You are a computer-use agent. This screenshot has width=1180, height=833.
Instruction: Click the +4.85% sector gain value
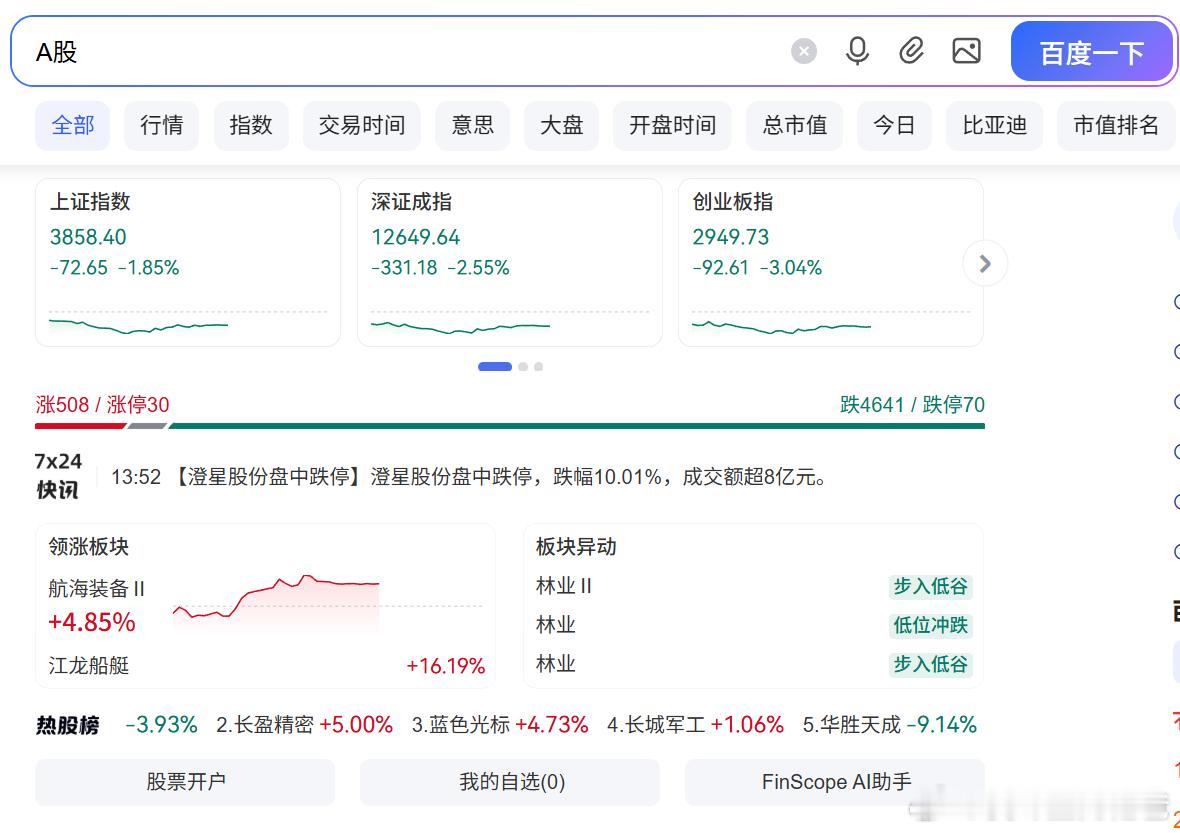click(92, 622)
